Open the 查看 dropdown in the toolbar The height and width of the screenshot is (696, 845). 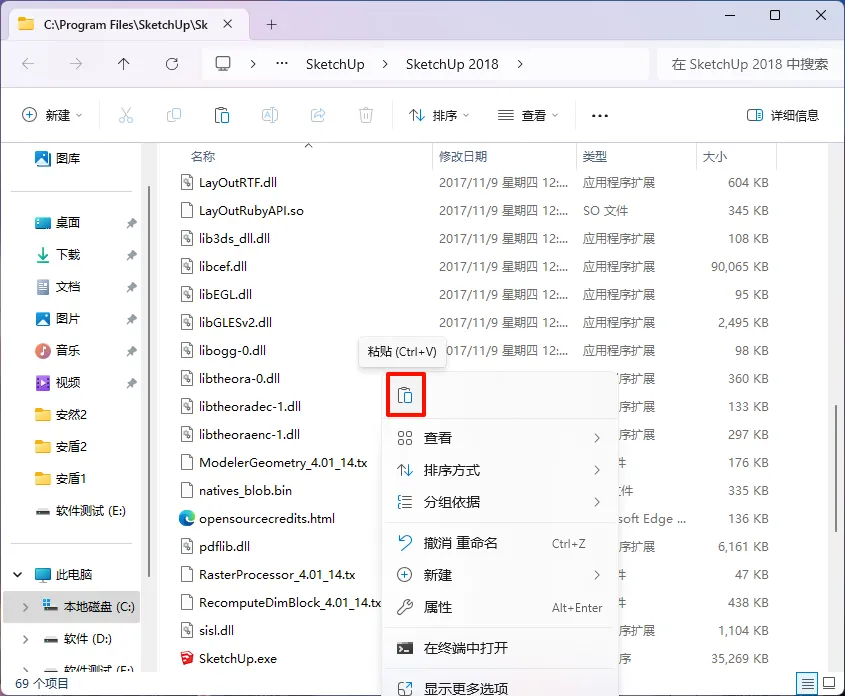point(528,115)
